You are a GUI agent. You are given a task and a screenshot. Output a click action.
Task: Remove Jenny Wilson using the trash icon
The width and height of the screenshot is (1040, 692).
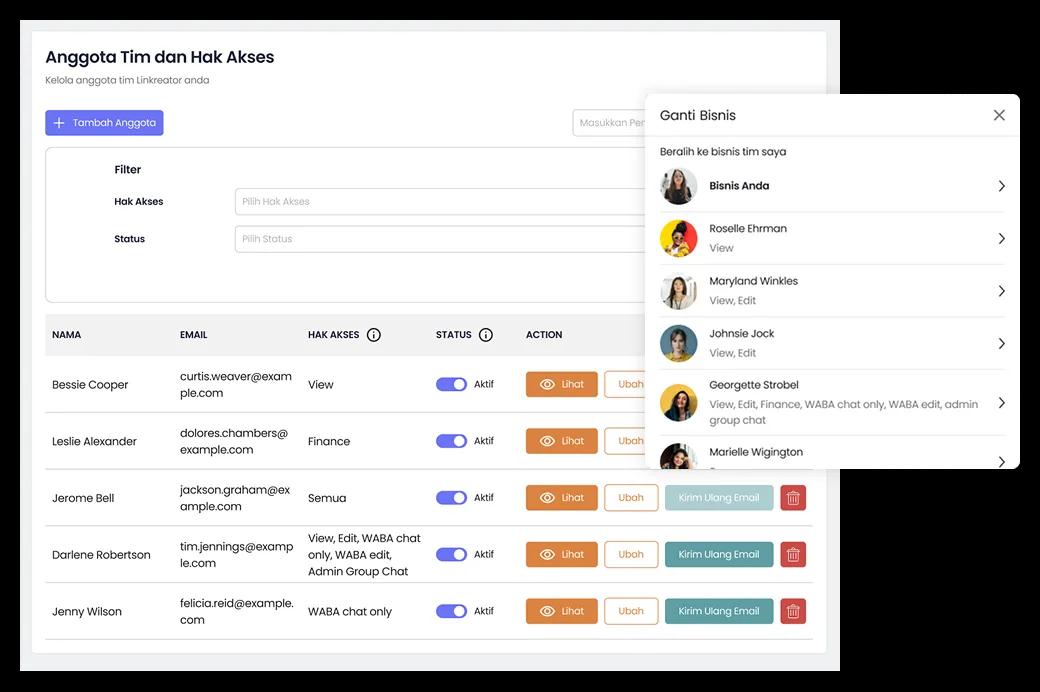coord(793,611)
